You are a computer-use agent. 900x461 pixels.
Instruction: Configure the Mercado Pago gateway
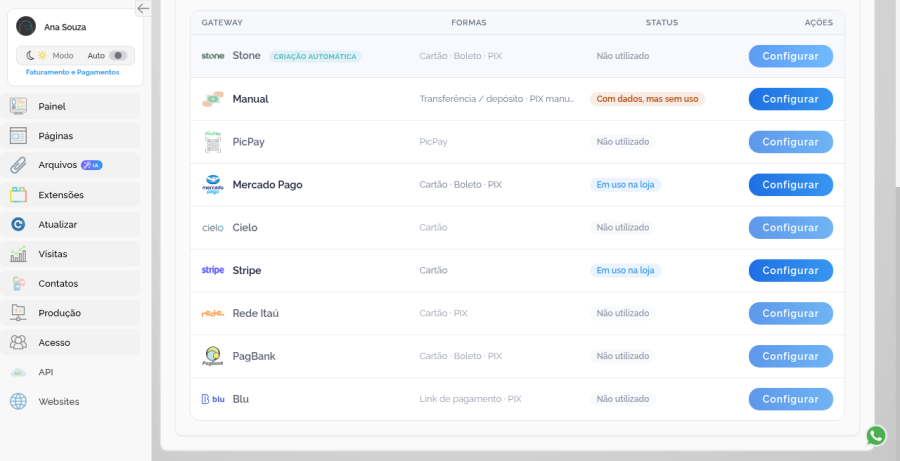(790, 185)
